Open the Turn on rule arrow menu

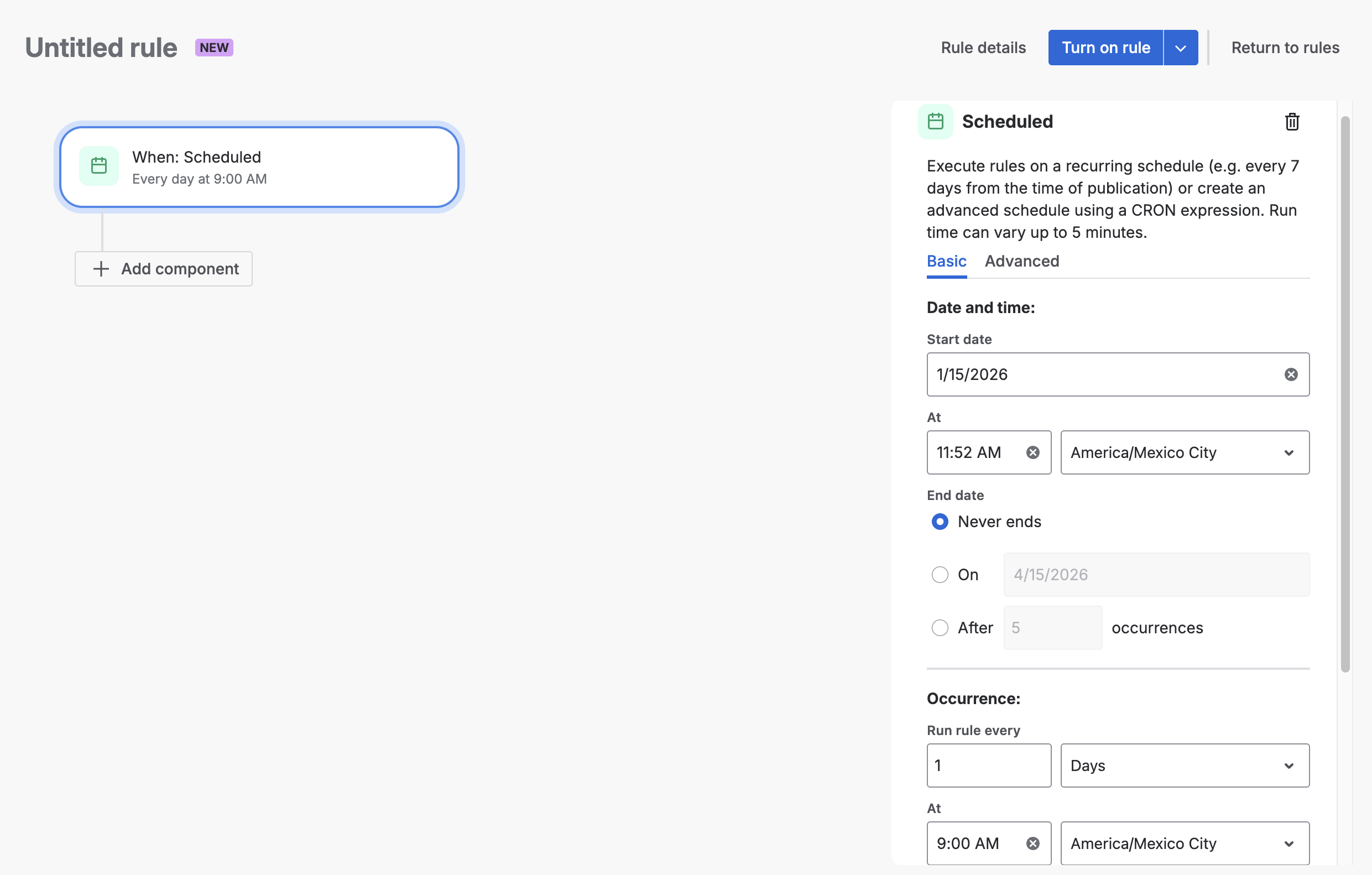(x=1180, y=48)
